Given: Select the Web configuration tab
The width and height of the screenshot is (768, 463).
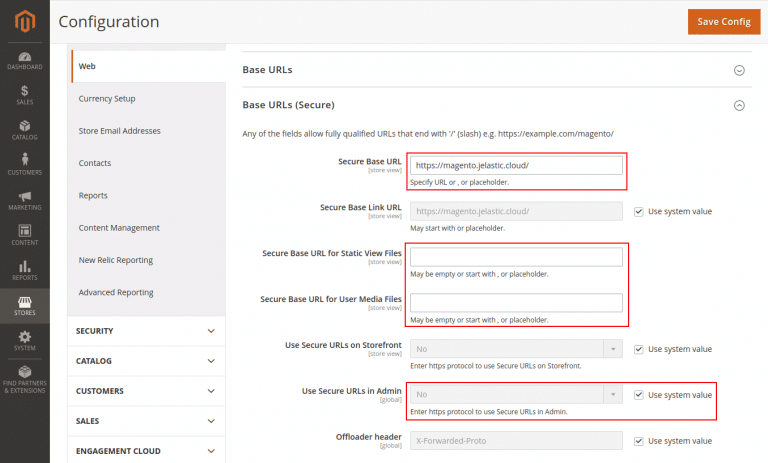Looking at the screenshot, I should (x=148, y=66).
